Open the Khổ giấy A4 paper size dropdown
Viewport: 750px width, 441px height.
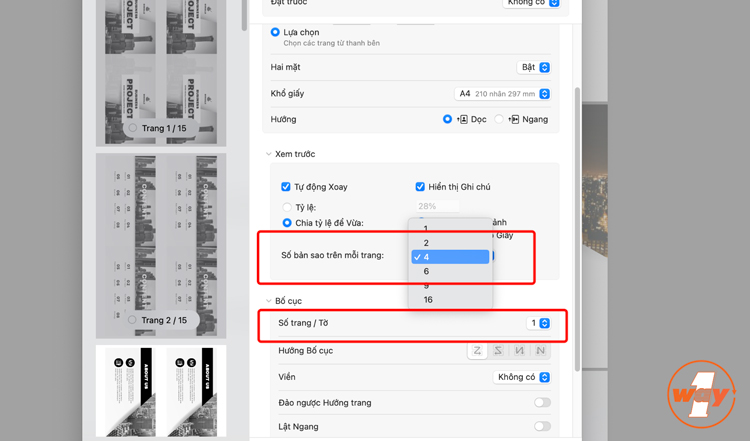pyautogui.click(x=502, y=94)
